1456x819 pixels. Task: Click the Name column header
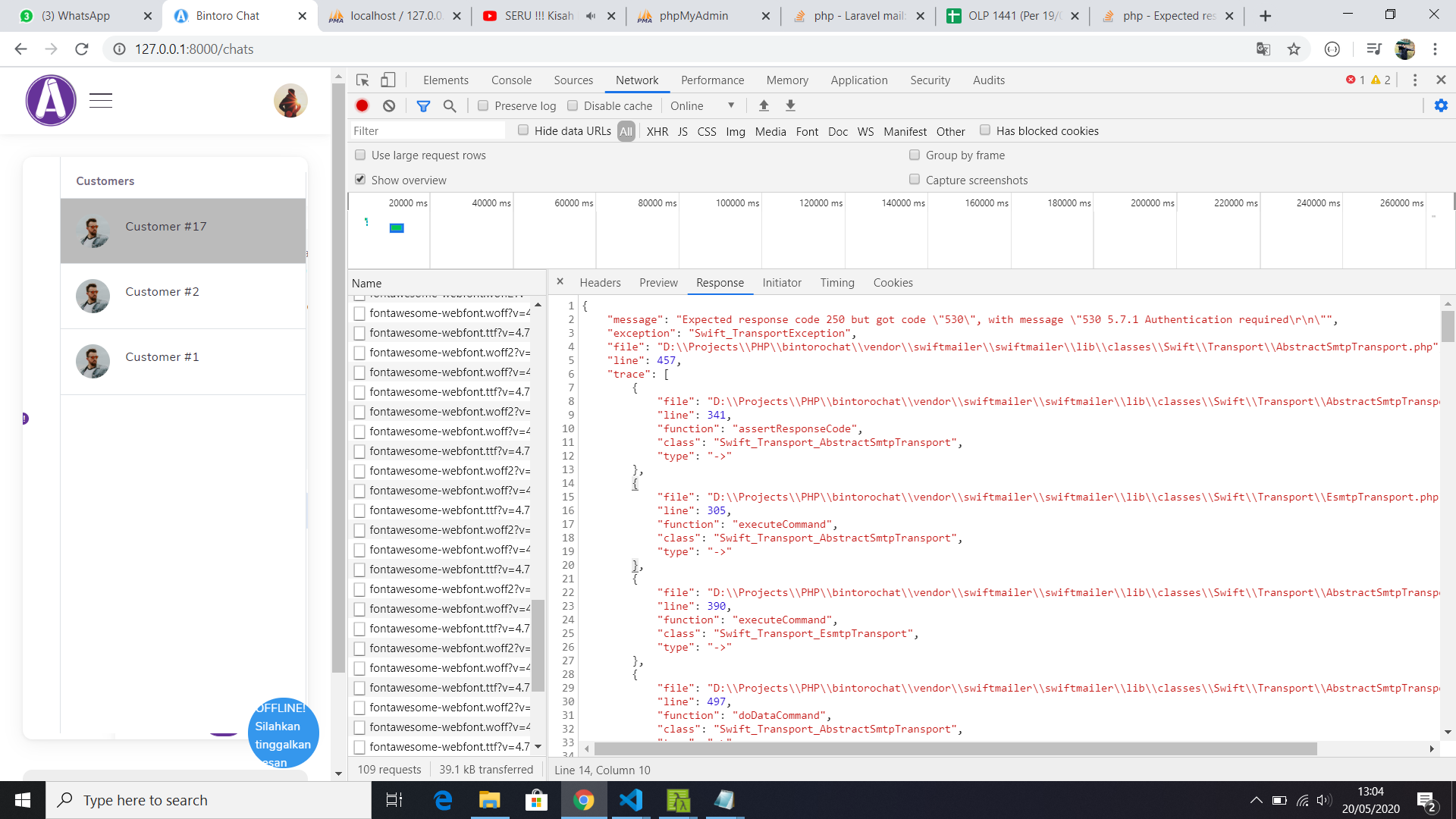446,283
